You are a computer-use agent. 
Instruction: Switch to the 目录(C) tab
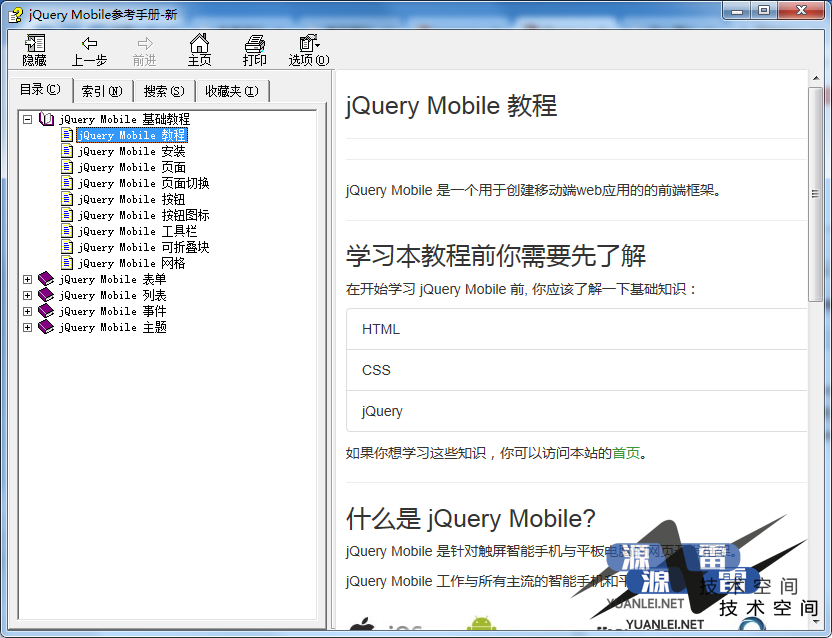(40, 90)
